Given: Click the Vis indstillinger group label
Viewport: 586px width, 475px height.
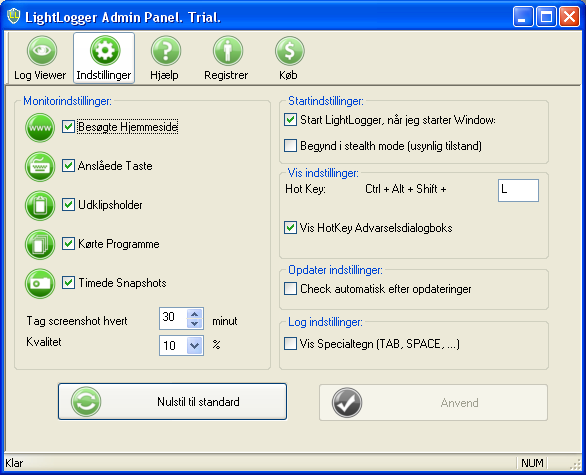Looking at the screenshot, I should (x=323, y=173).
